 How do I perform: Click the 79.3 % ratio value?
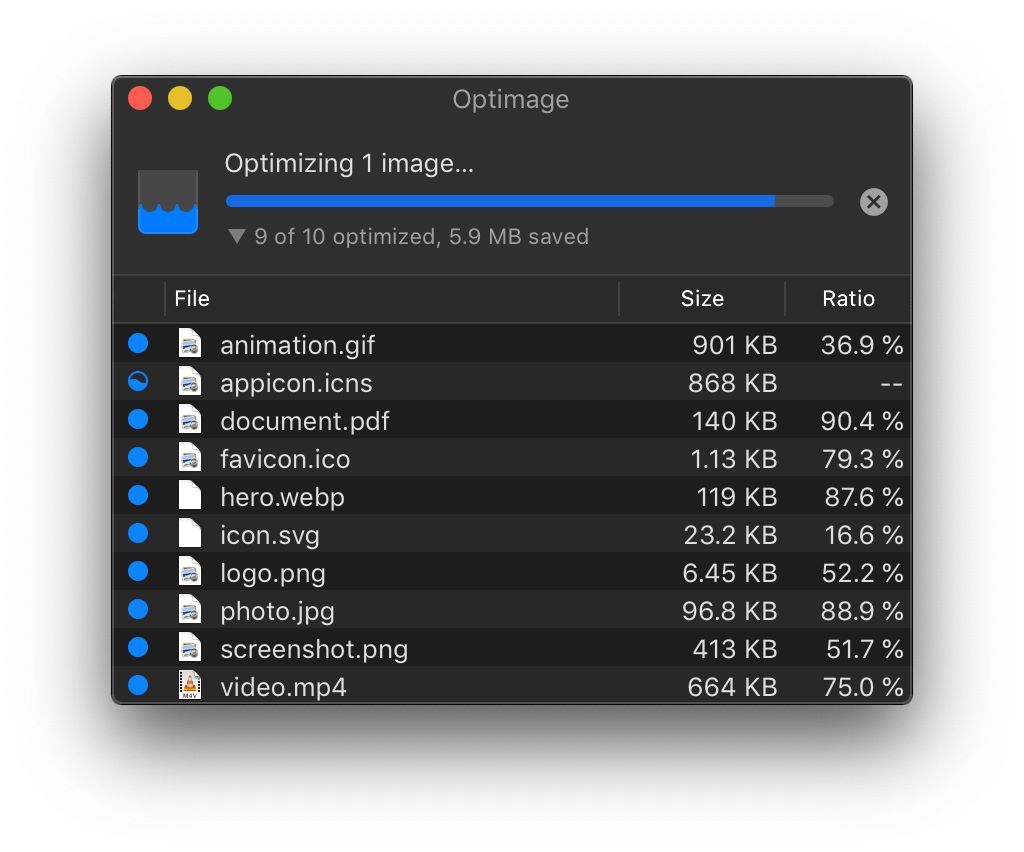pyautogui.click(x=863, y=459)
